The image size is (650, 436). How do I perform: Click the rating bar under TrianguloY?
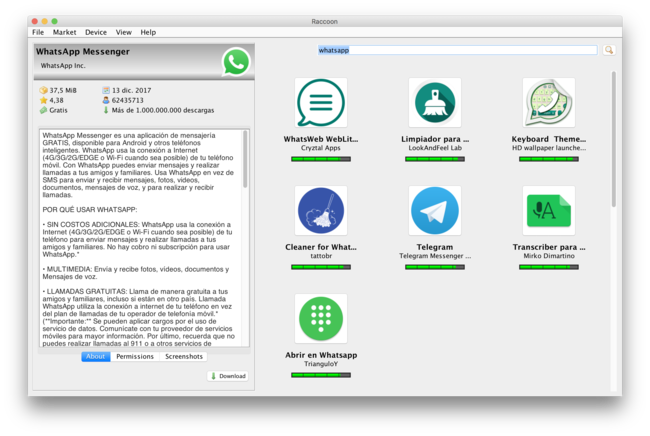(321, 375)
